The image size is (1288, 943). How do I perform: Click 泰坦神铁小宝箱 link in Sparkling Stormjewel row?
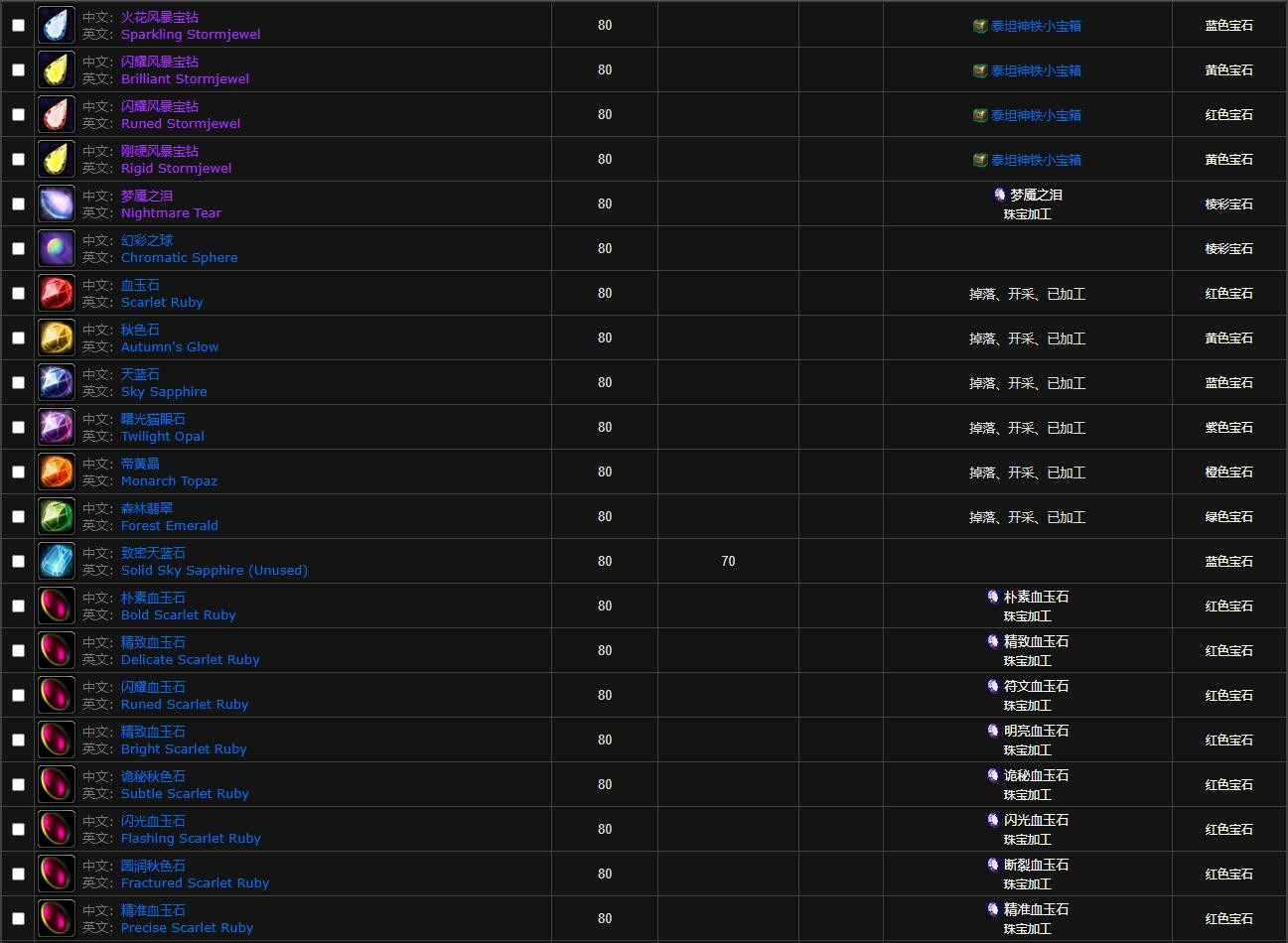(x=1036, y=26)
